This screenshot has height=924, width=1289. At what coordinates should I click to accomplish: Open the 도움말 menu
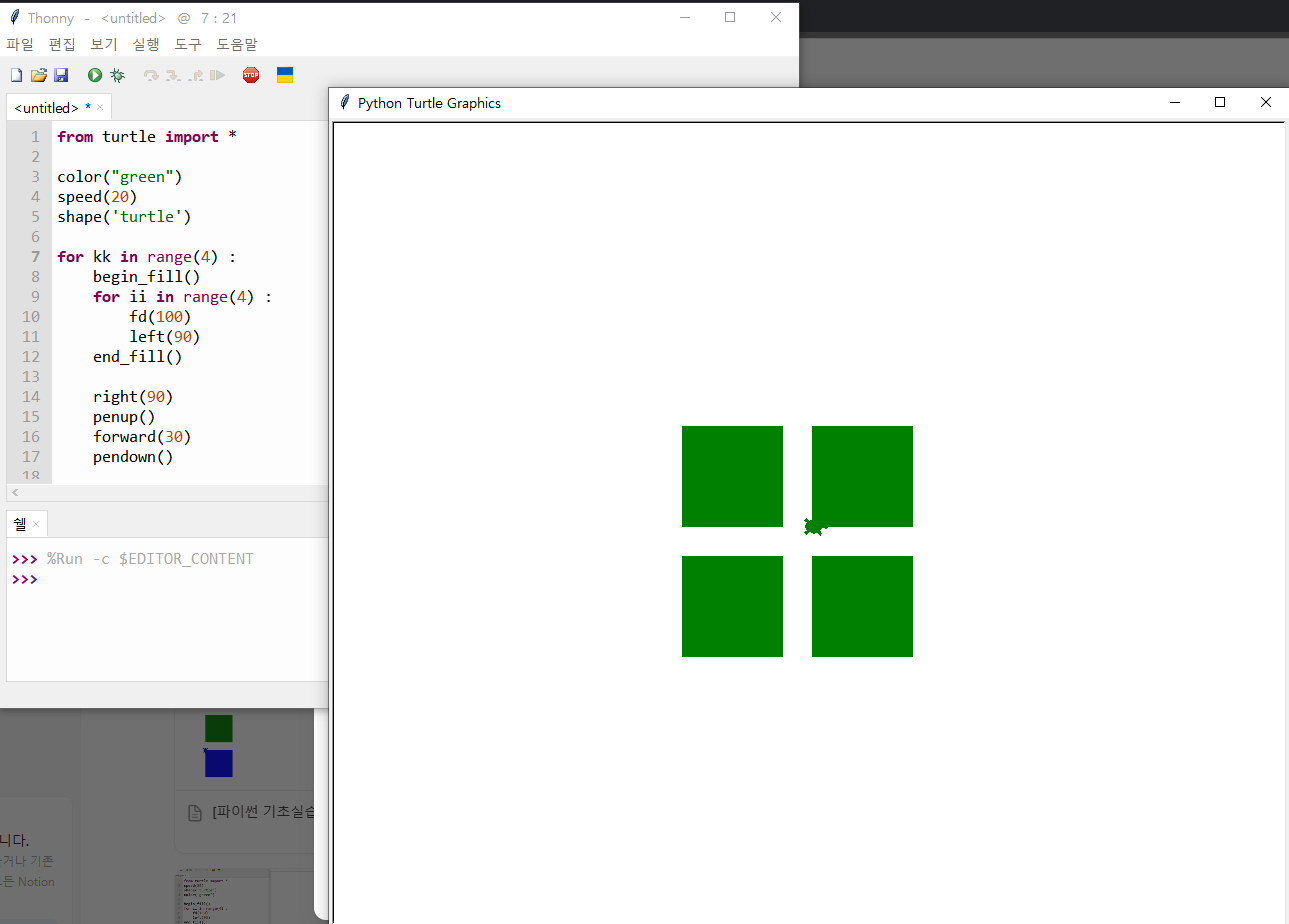coord(237,44)
